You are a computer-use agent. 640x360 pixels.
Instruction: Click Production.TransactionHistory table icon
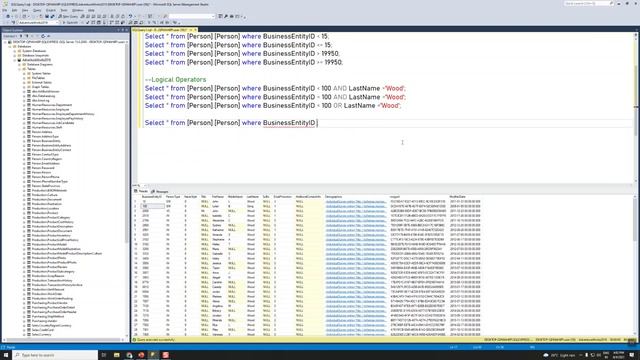29,280
